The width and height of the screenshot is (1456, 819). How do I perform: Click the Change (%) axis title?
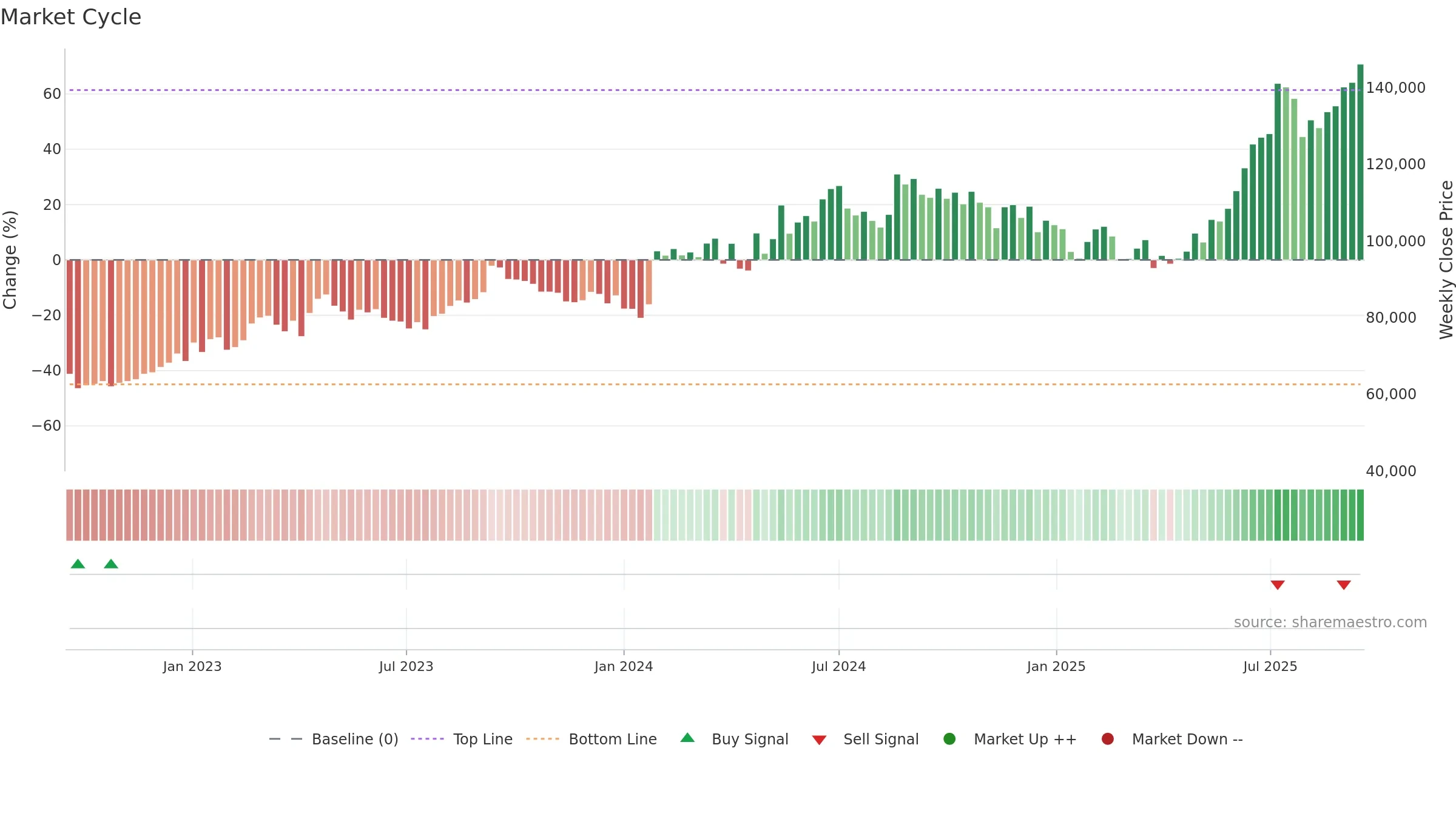pos(10,260)
